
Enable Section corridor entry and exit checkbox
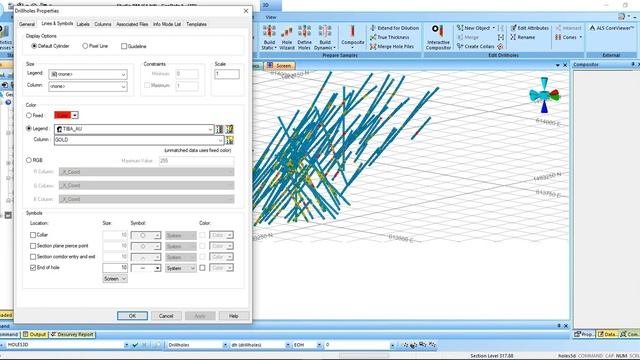33,257
